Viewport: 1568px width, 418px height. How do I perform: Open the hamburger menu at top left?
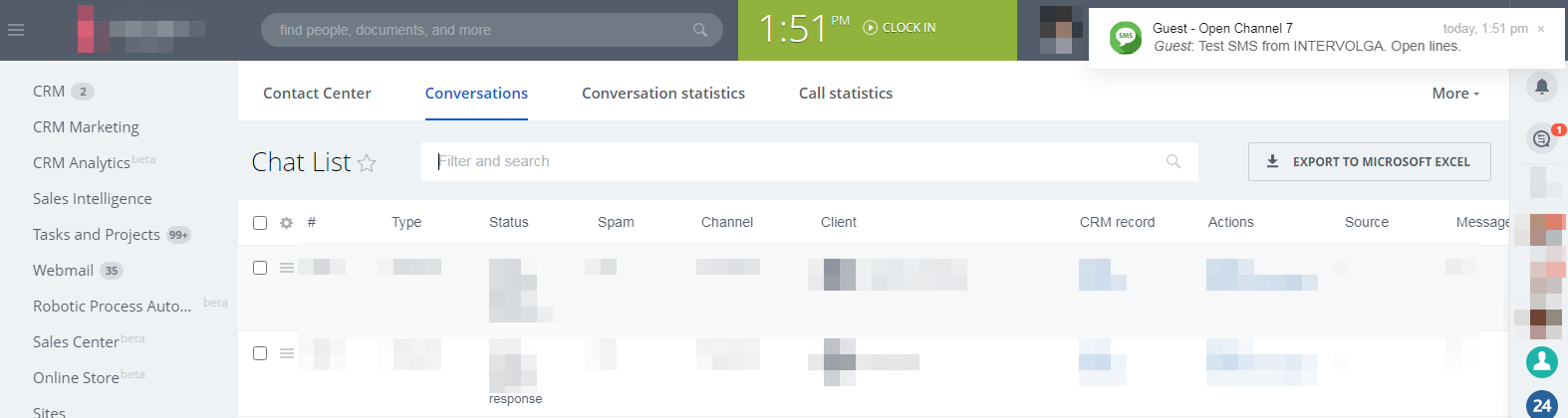point(16,30)
